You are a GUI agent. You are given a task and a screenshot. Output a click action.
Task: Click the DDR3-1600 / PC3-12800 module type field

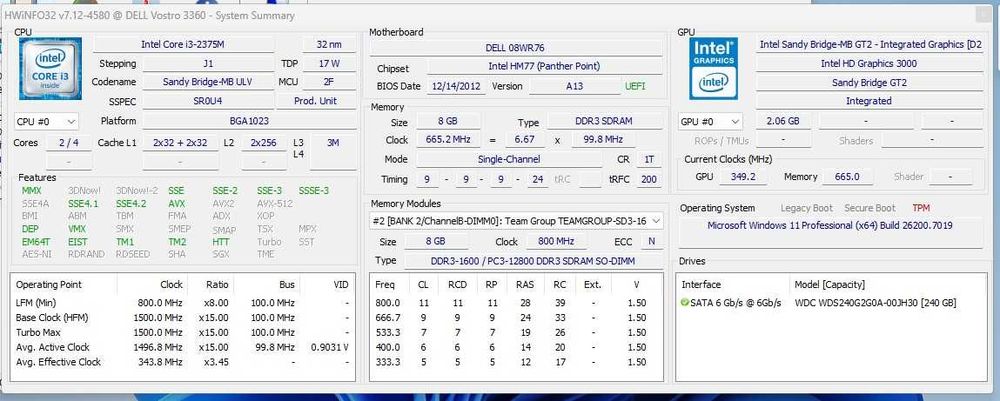click(533, 261)
